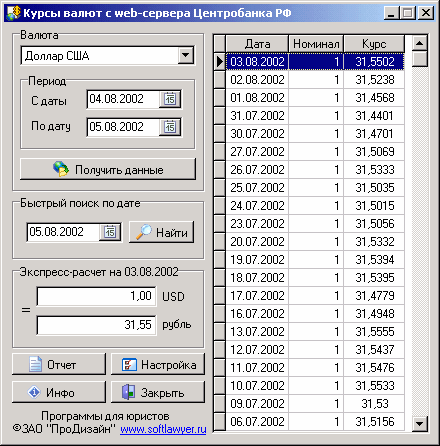Show the Инфо information dialog
This screenshot has width=440, height=446.
point(59,392)
